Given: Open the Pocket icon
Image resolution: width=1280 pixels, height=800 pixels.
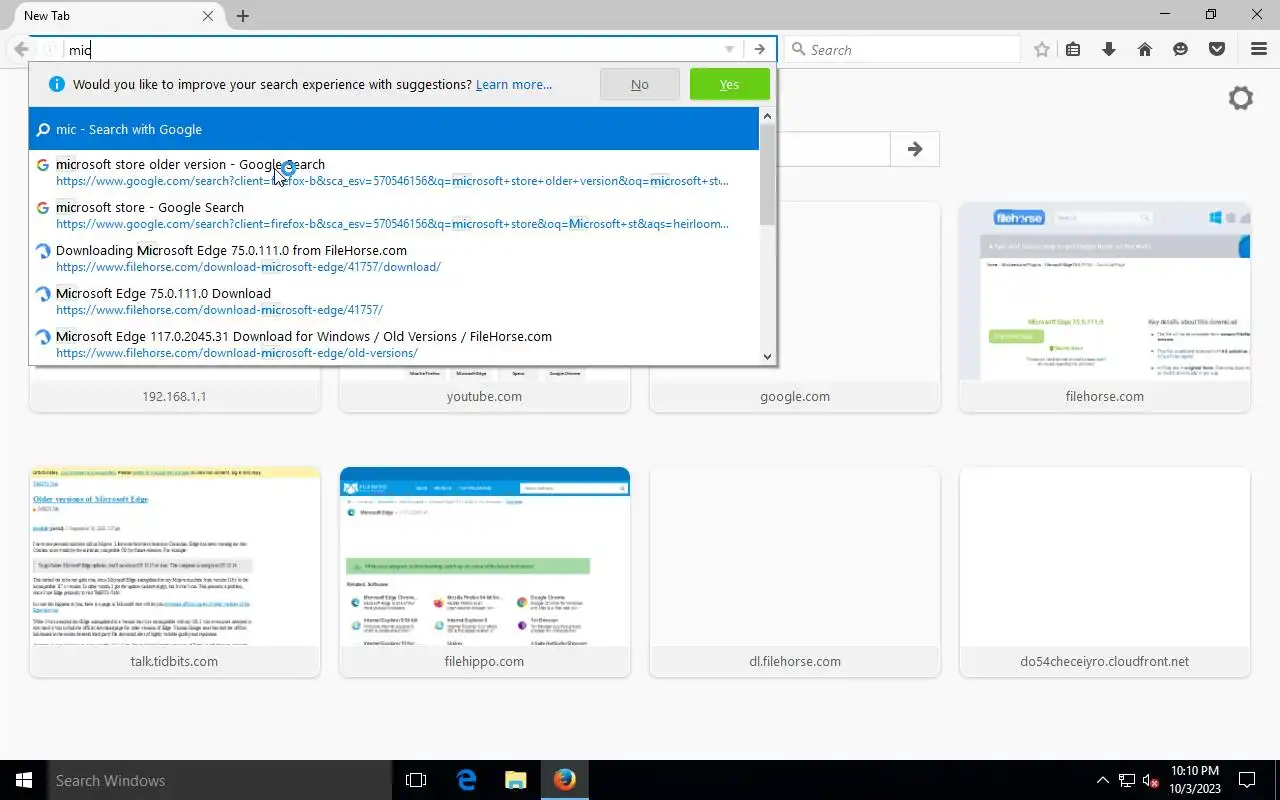Looking at the screenshot, I should click(x=1217, y=49).
